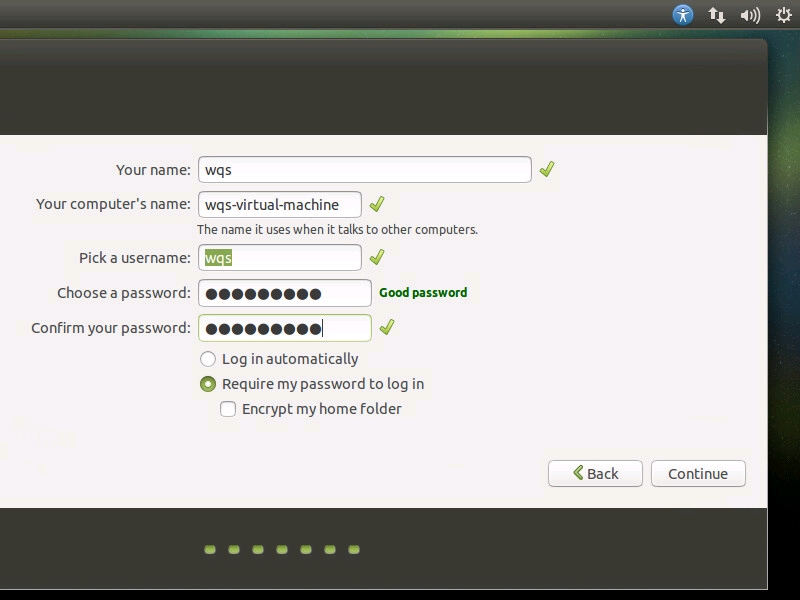Click the Pick a username field
The image size is (800, 600).
[280, 258]
